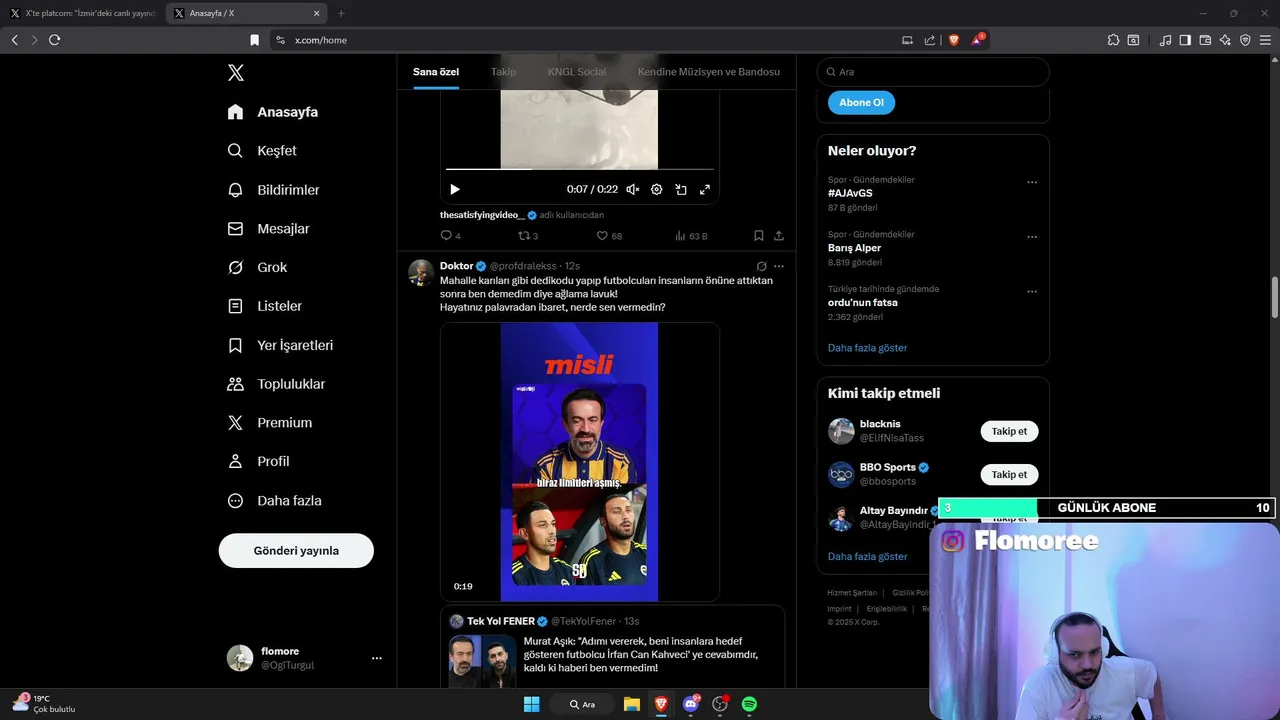Switch to Sana özel tab

pyautogui.click(x=436, y=72)
